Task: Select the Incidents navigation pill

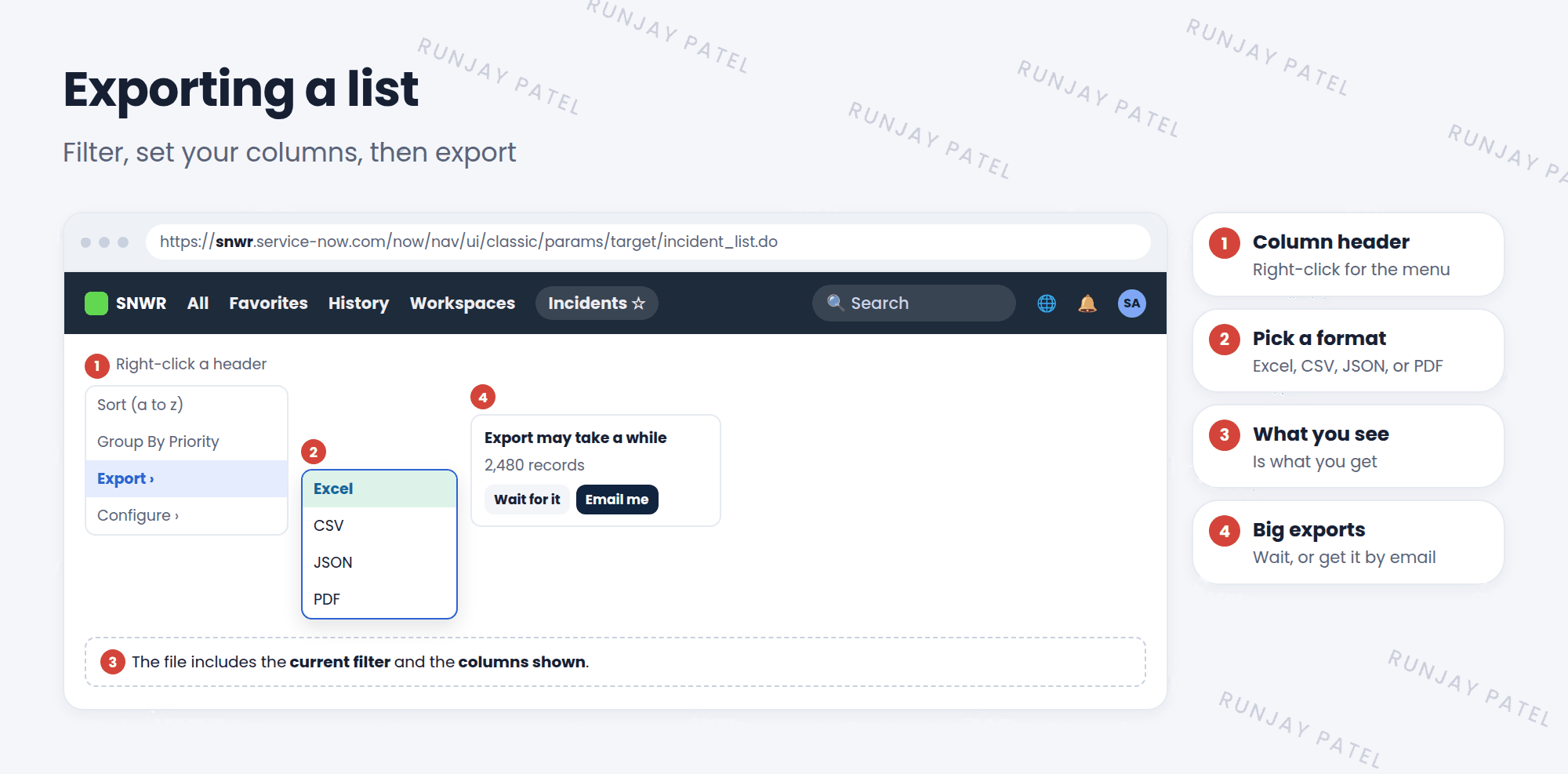Action: pos(597,303)
